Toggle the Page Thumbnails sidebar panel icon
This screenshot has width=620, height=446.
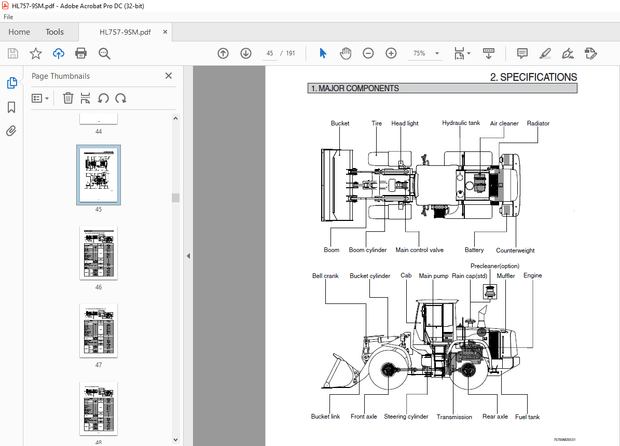coord(12,83)
